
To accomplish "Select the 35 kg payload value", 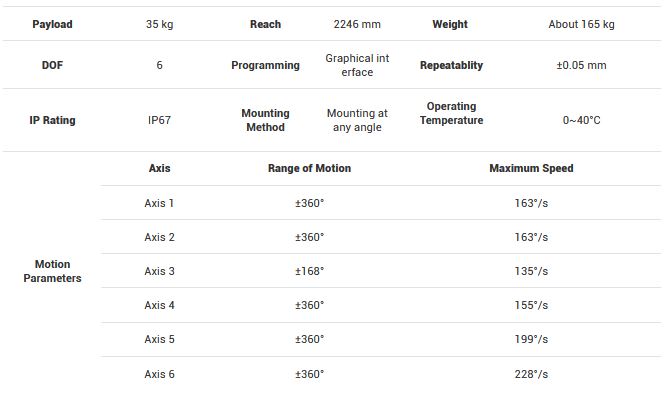I will click(159, 24).
